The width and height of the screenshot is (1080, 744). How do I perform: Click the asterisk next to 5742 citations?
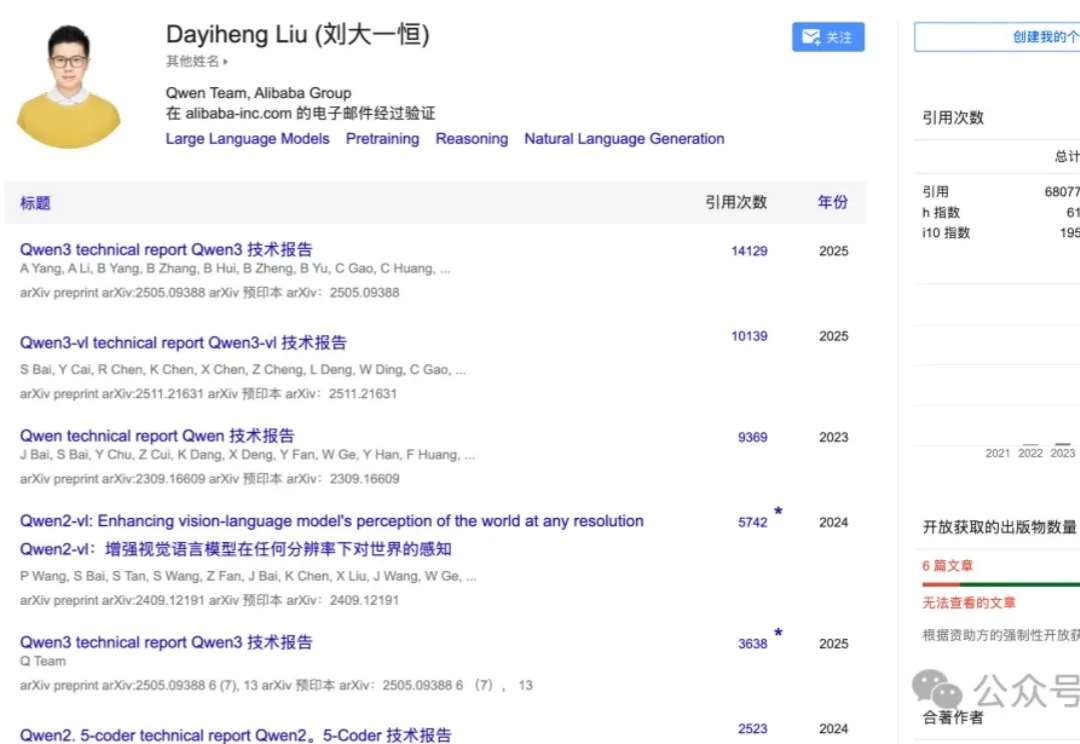coord(778,511)
